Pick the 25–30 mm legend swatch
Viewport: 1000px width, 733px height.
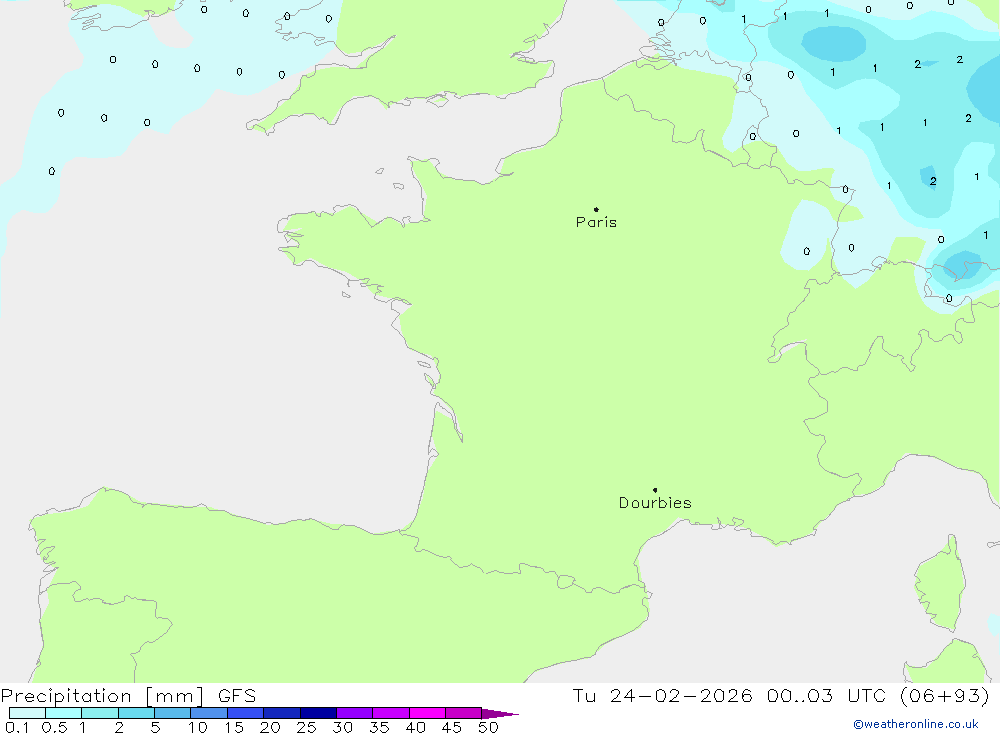pos(318,713)
